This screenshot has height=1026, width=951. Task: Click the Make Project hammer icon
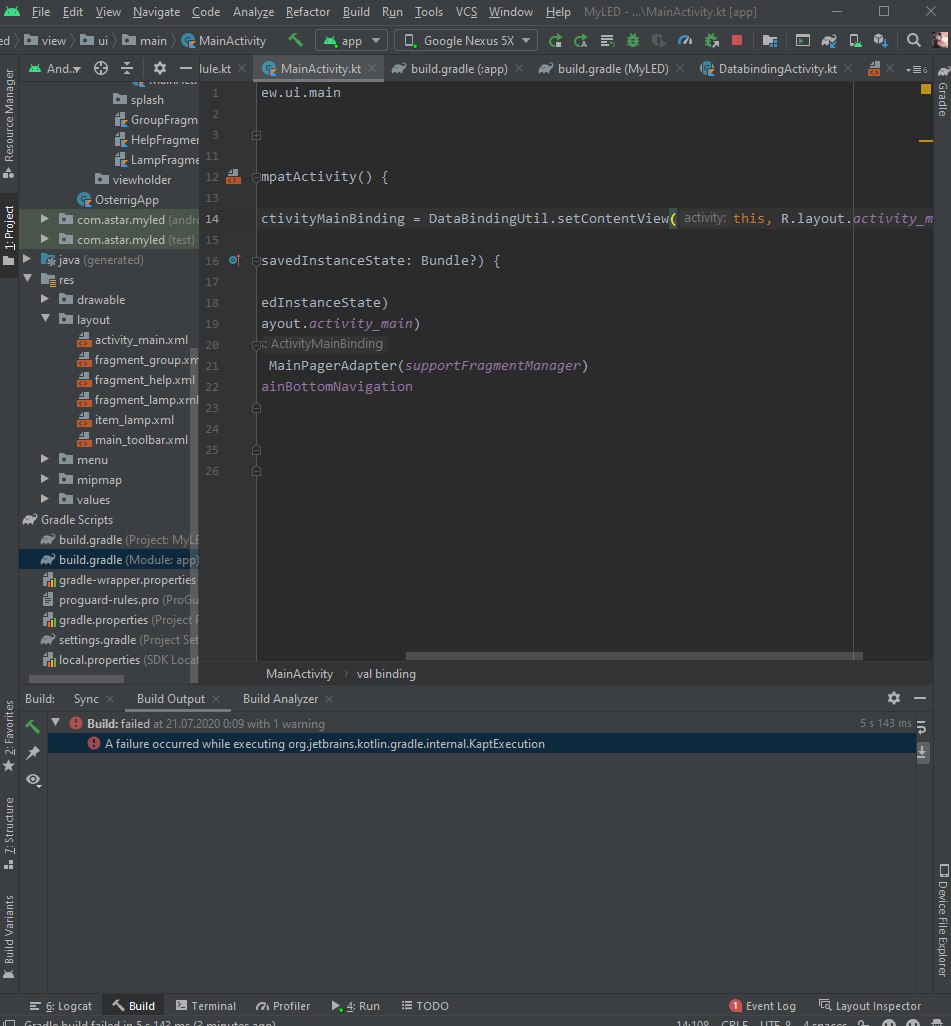tap(295, 41)
